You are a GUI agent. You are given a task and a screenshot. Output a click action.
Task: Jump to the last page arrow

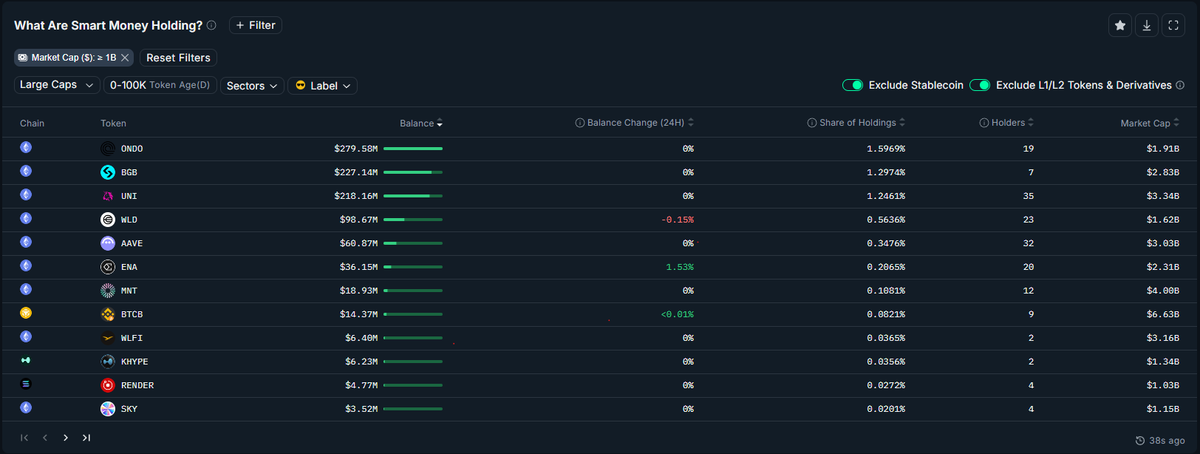coord(87,438)
